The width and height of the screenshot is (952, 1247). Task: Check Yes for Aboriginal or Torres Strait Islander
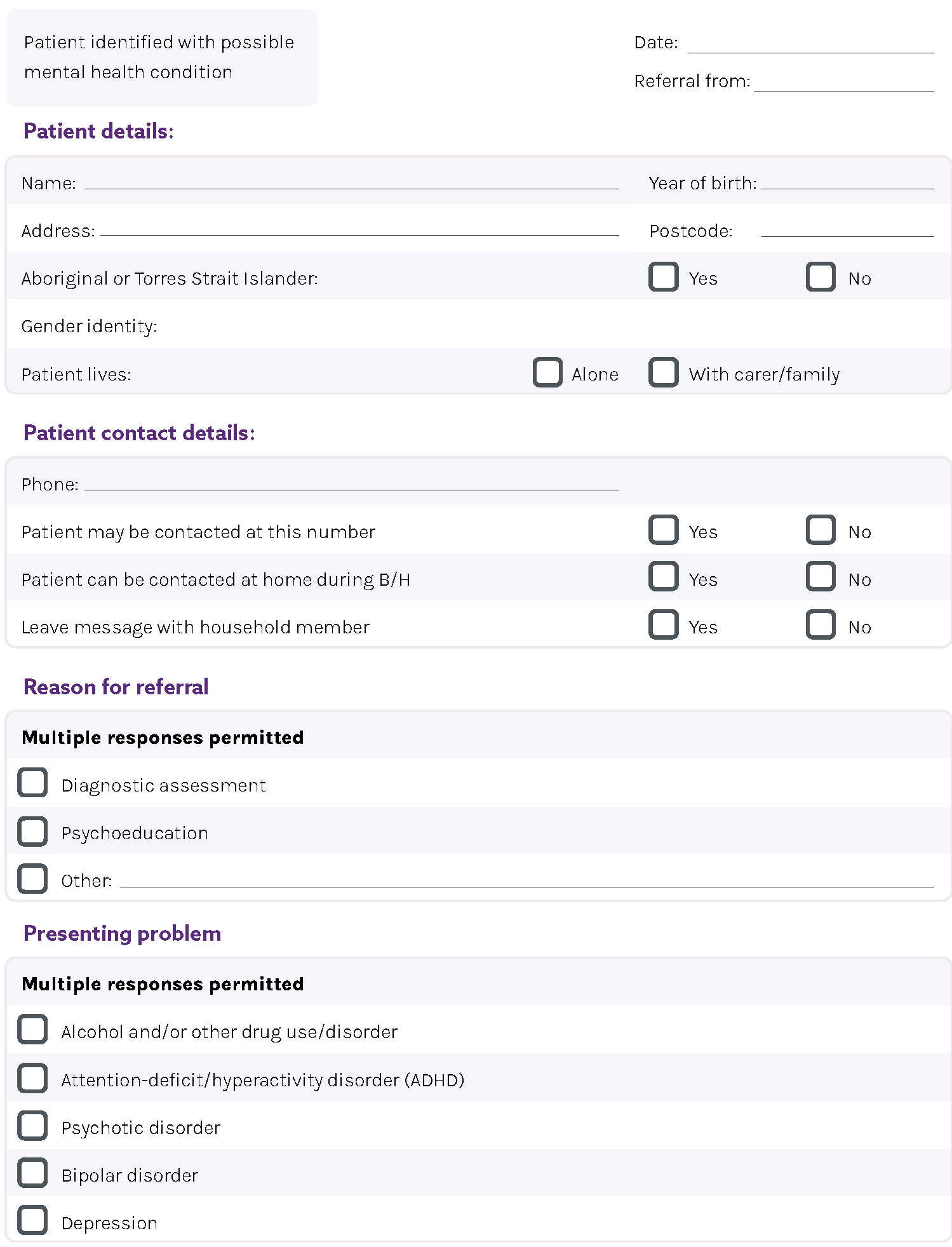point(663,277)
